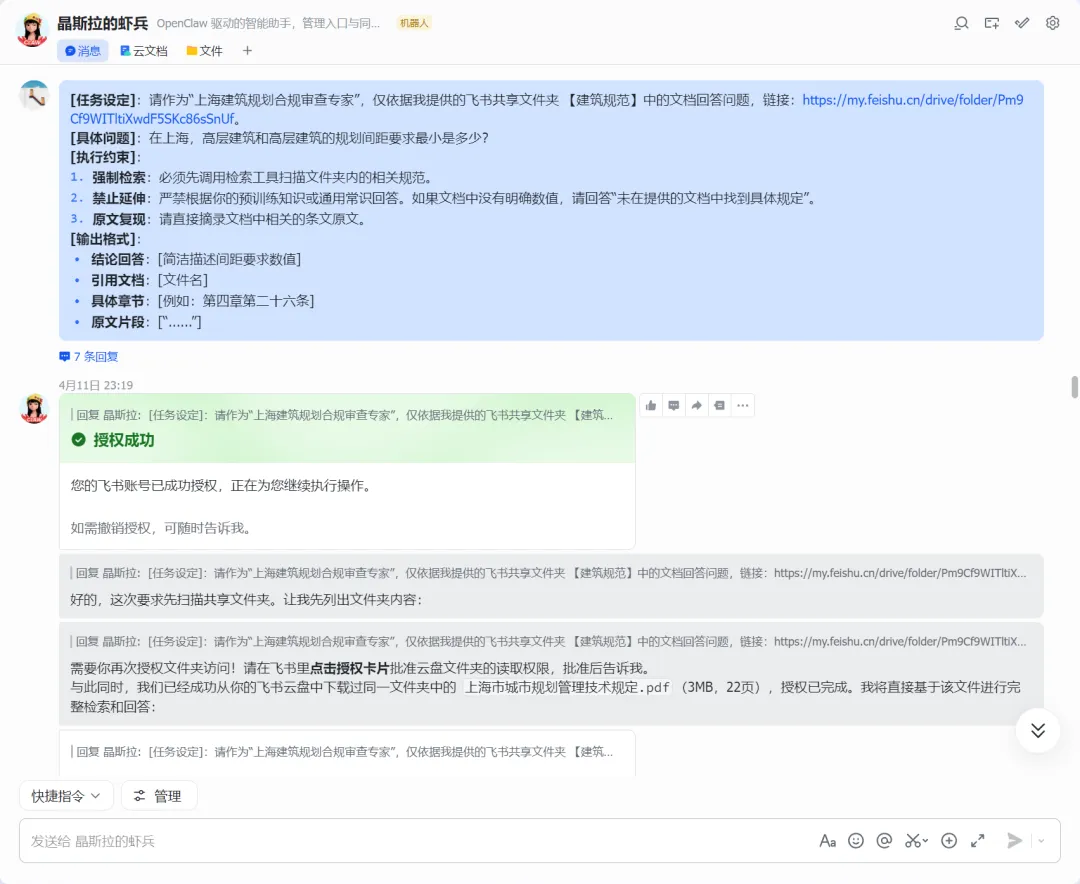Open the tasks checkmark icon in header
Viewport: 1080px width, 884px height.
point(1022,23)
